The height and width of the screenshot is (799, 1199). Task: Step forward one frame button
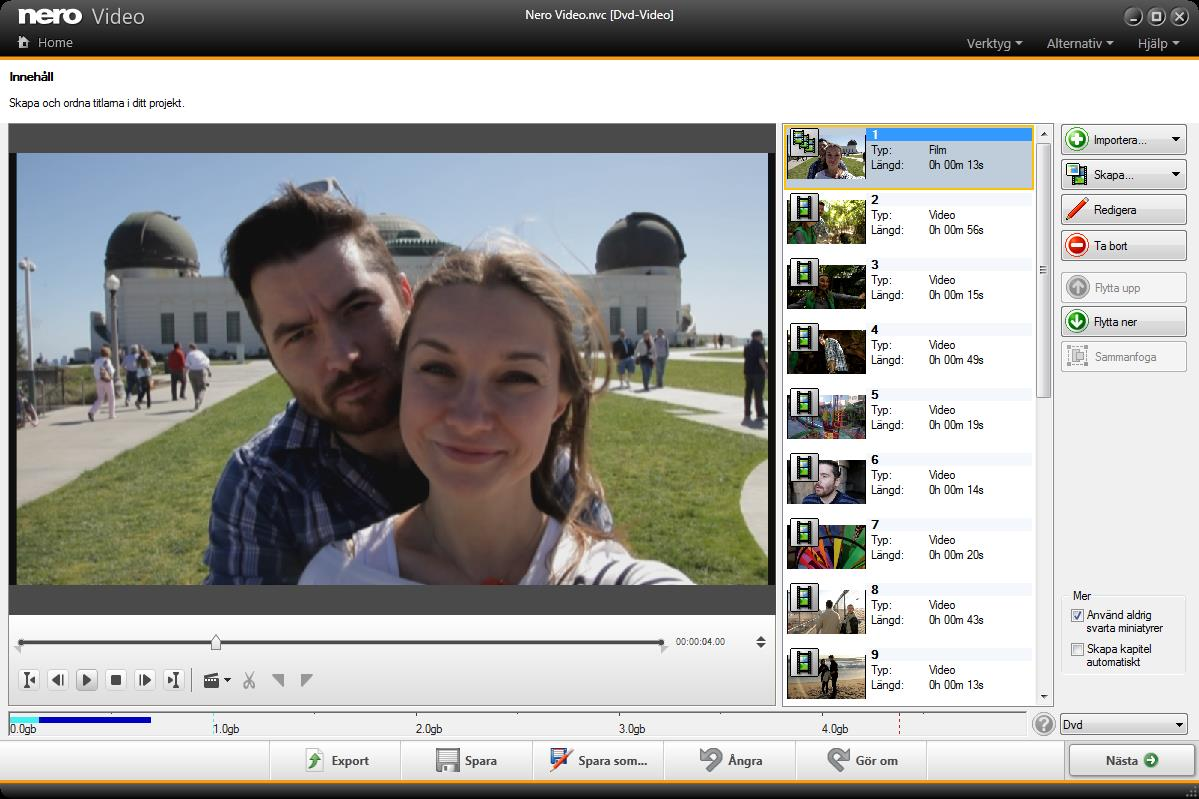(x=145, y=680)
